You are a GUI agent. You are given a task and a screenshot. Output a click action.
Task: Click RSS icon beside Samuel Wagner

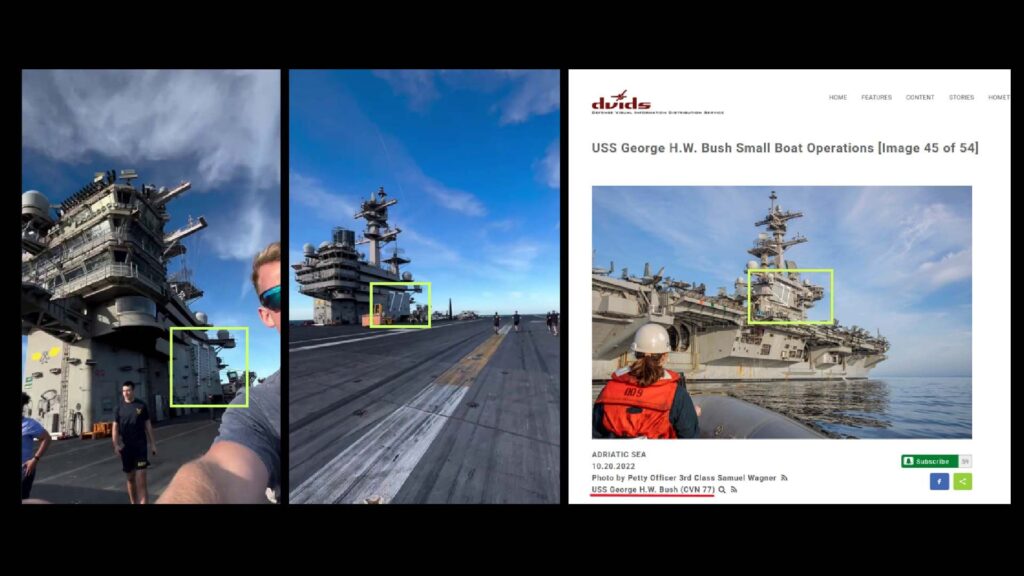(x=784, y=478)
